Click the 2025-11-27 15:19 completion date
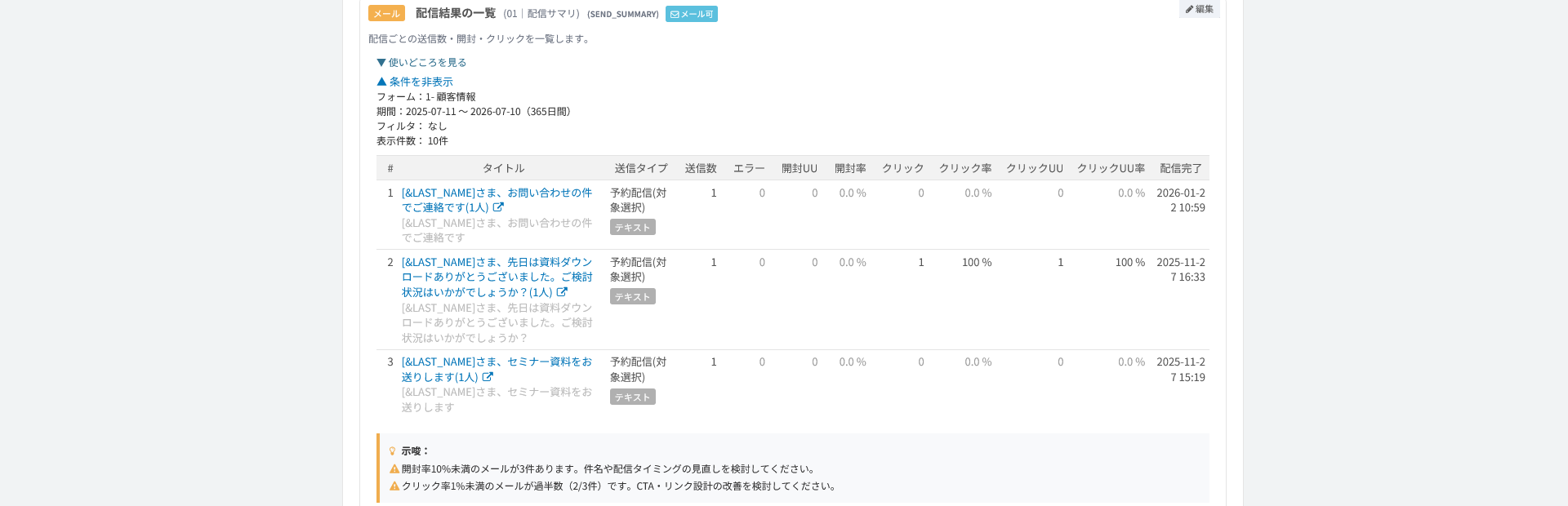This screenshot has height=506, width=1568. 1181,369
